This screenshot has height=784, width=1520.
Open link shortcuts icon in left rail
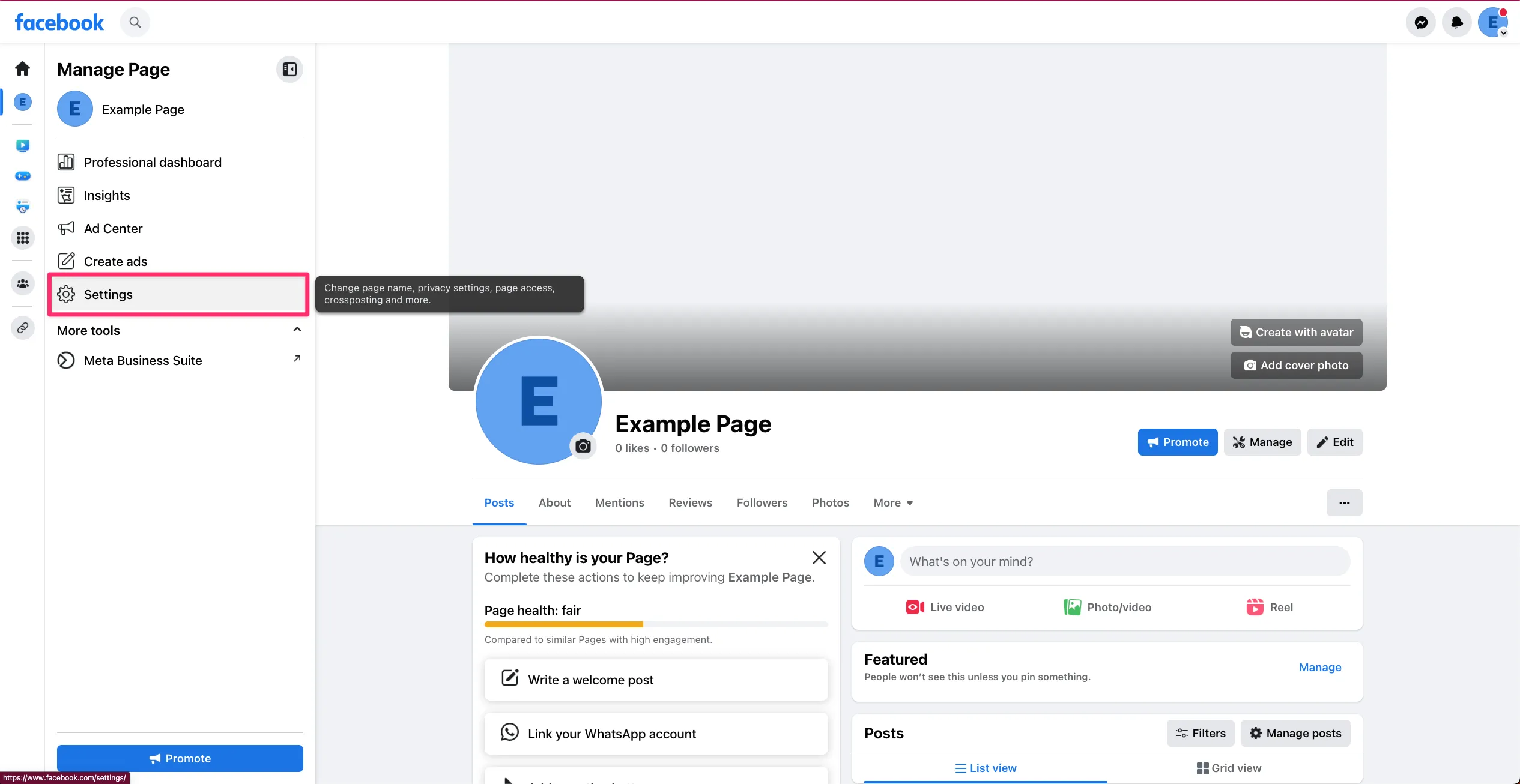point(23,328)
